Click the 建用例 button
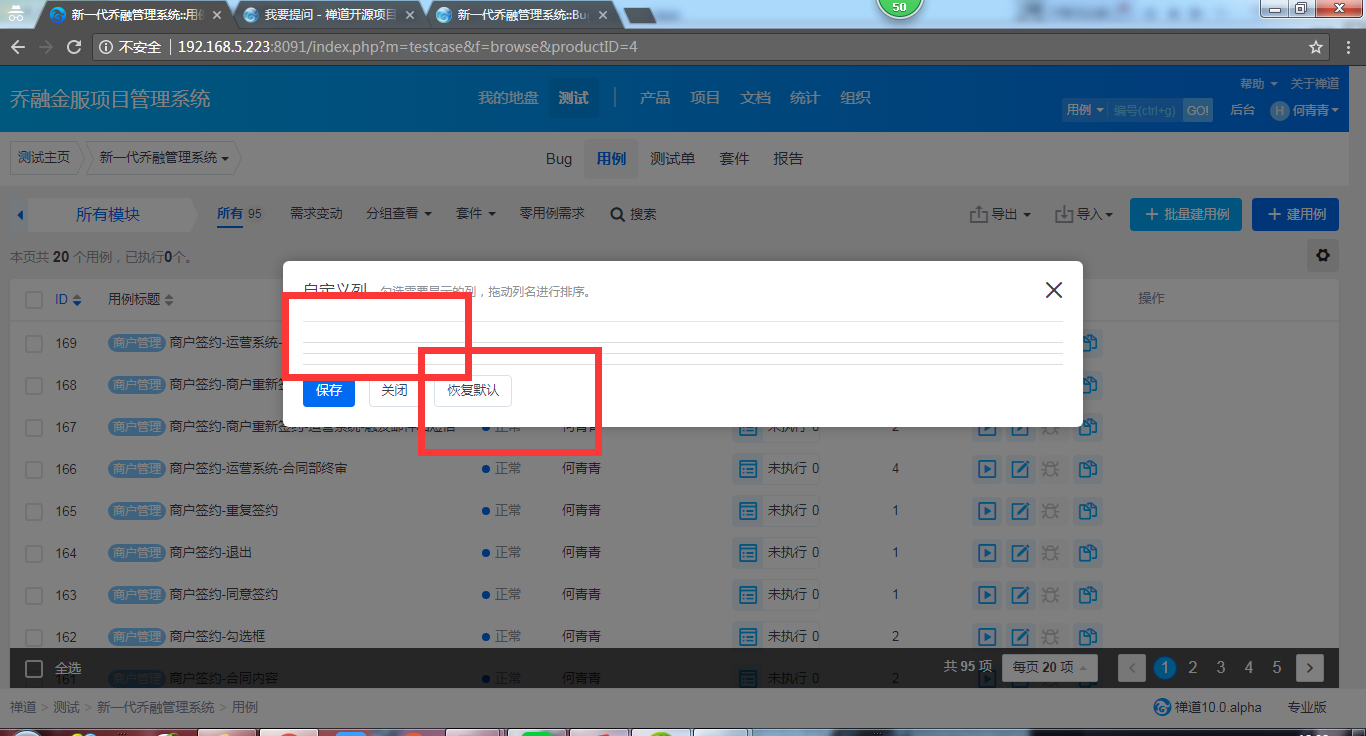This screenshot has height=736, width=1366. [1295, 214]
